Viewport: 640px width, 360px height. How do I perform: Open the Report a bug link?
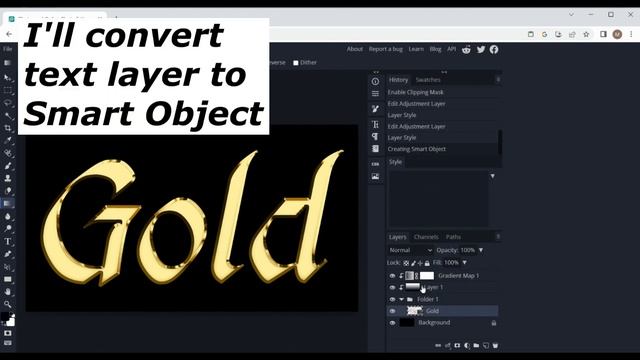pos(385,49)
